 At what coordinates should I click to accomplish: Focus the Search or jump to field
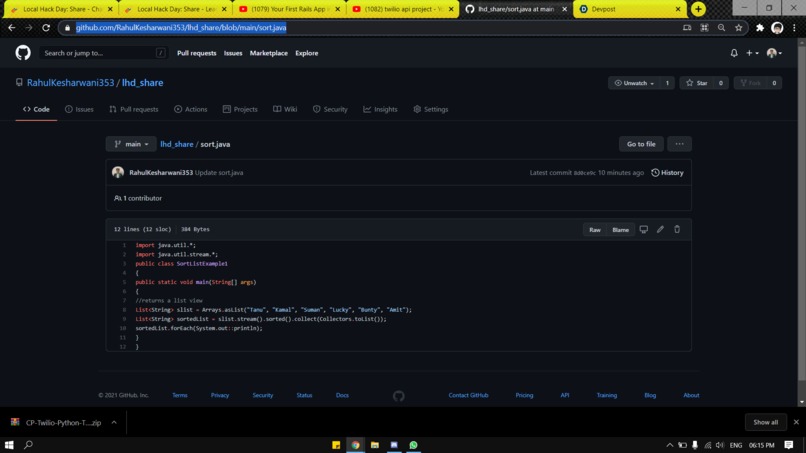pyautogui.click(x=104, y=53)
